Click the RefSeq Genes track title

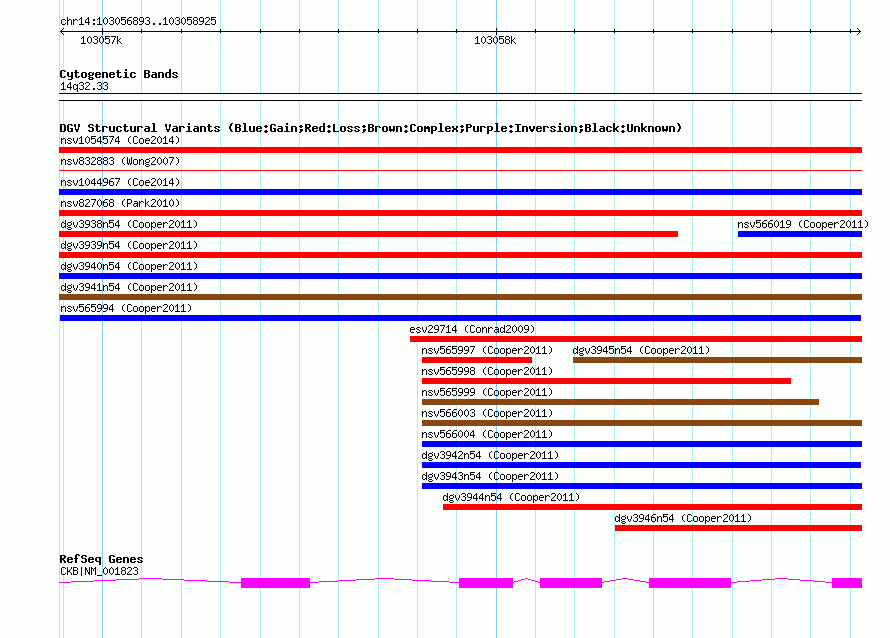pos(101,559)
